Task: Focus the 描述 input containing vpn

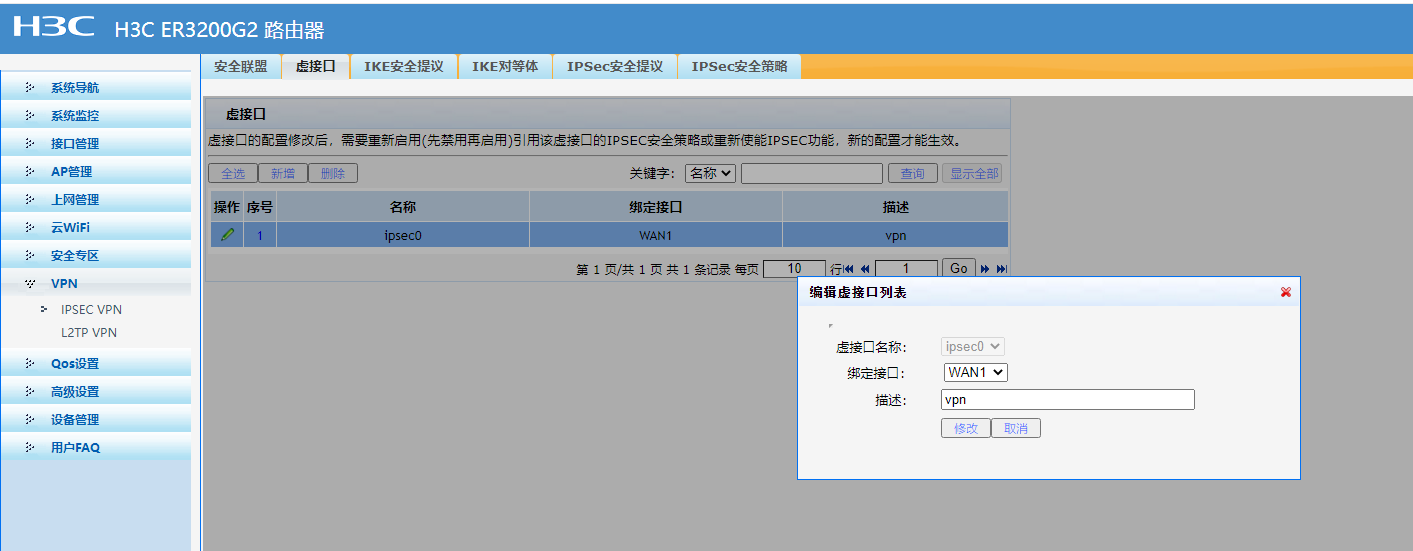Action: 1068,400
